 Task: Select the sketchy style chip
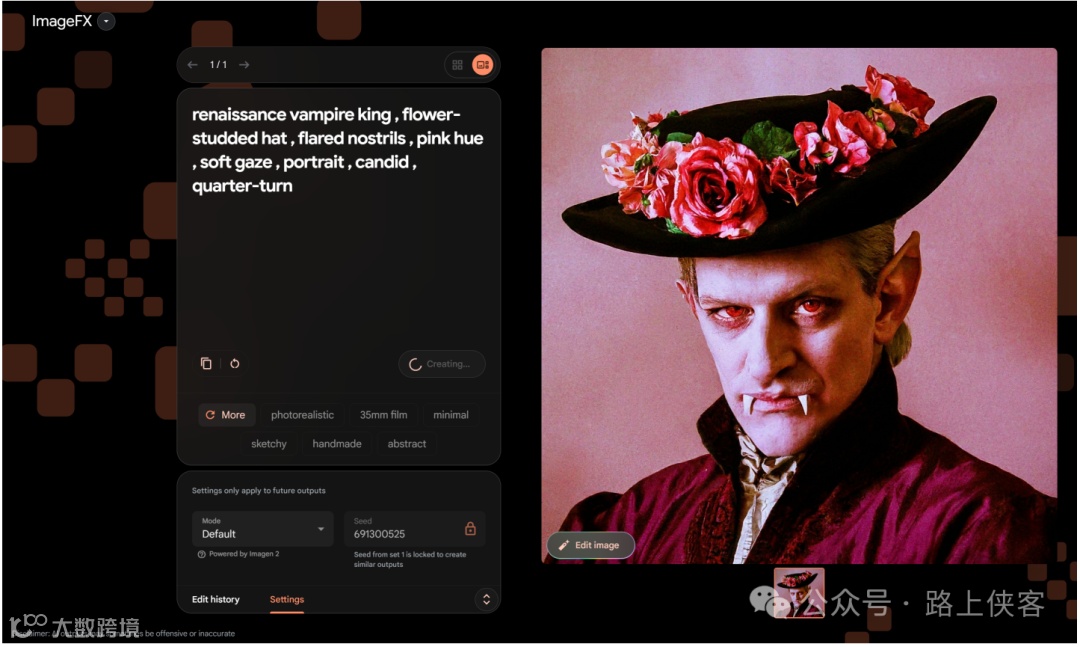tap(269, 444)
